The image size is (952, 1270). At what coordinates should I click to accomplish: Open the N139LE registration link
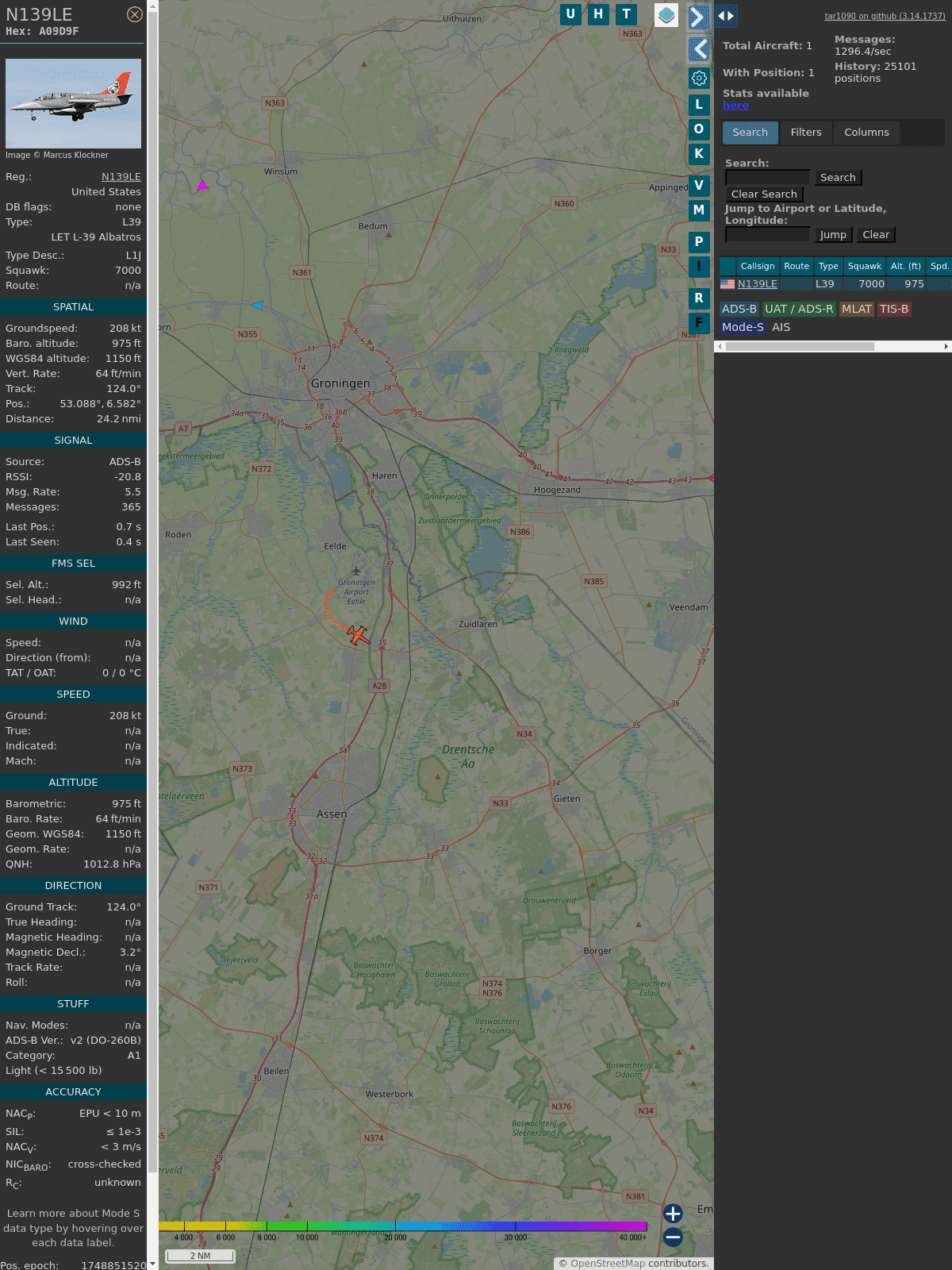[x=121, y=177]
